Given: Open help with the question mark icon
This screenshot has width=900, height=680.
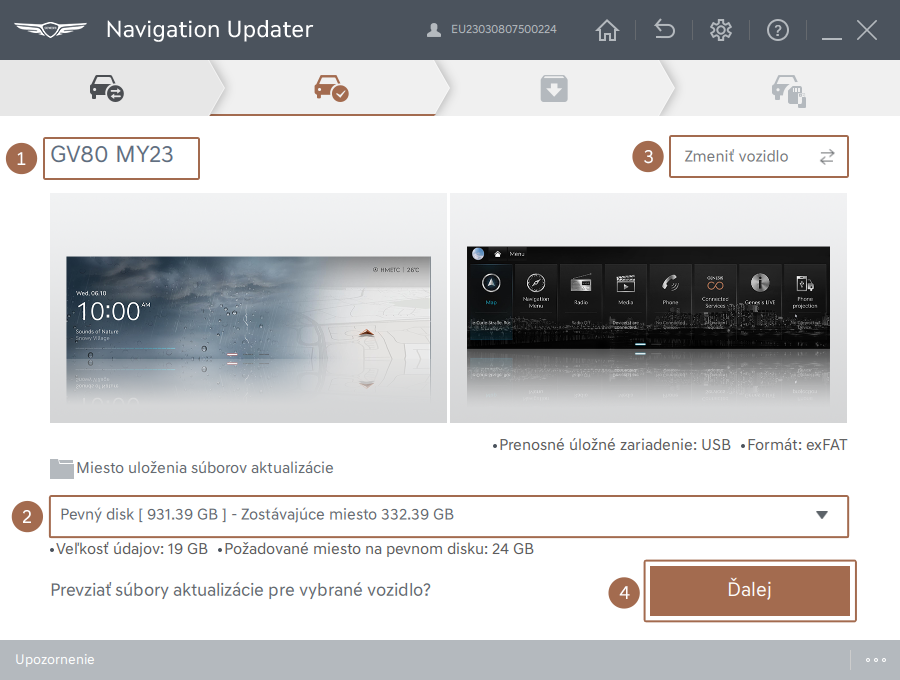Looking at the screenshot, I should [778, 30].
